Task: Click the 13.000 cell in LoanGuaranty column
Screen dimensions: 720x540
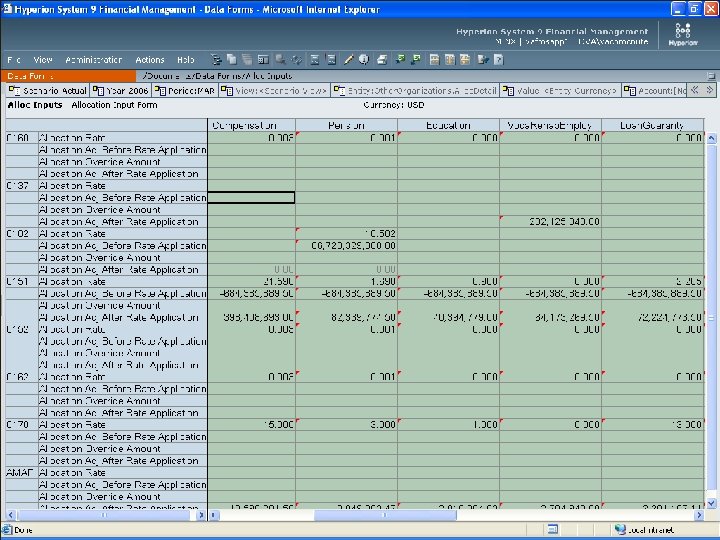Action: coord(652,424)
